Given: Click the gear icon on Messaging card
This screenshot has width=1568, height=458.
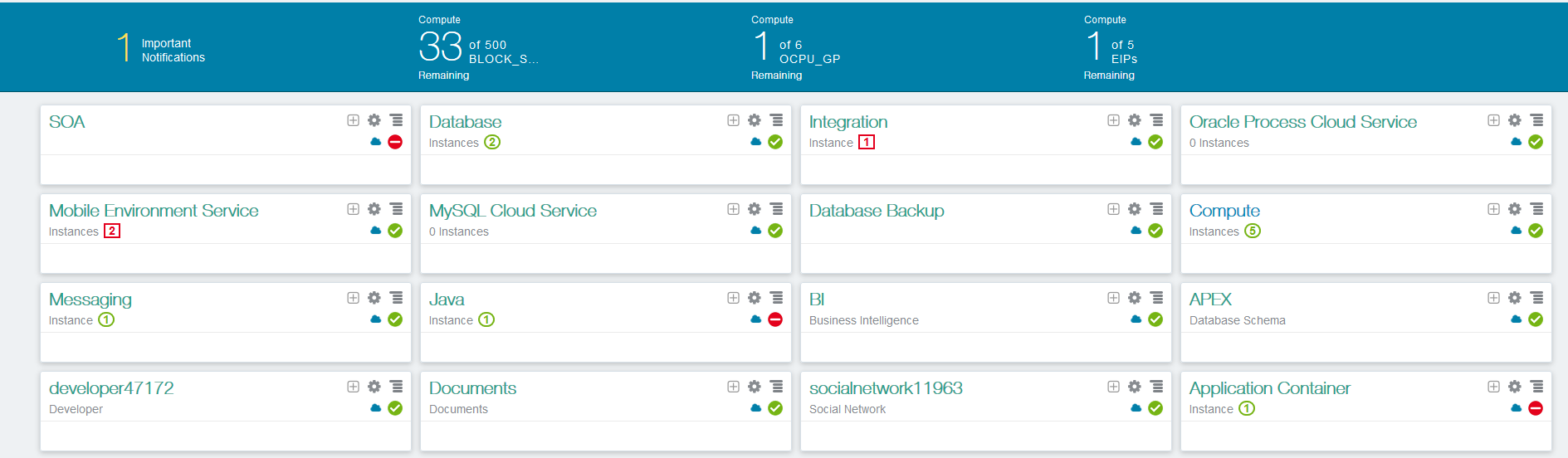Looking at the screenshot, I should click(374, 298).
